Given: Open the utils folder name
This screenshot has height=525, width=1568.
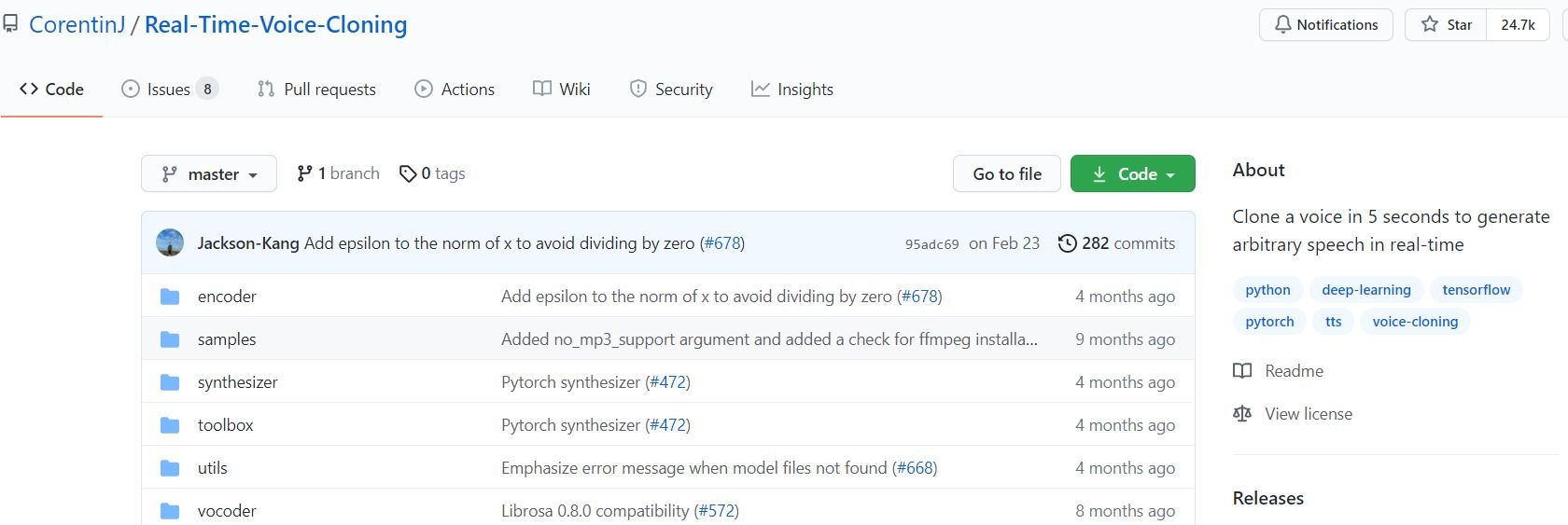Looking at the screenshot, I should coord(213,468).
